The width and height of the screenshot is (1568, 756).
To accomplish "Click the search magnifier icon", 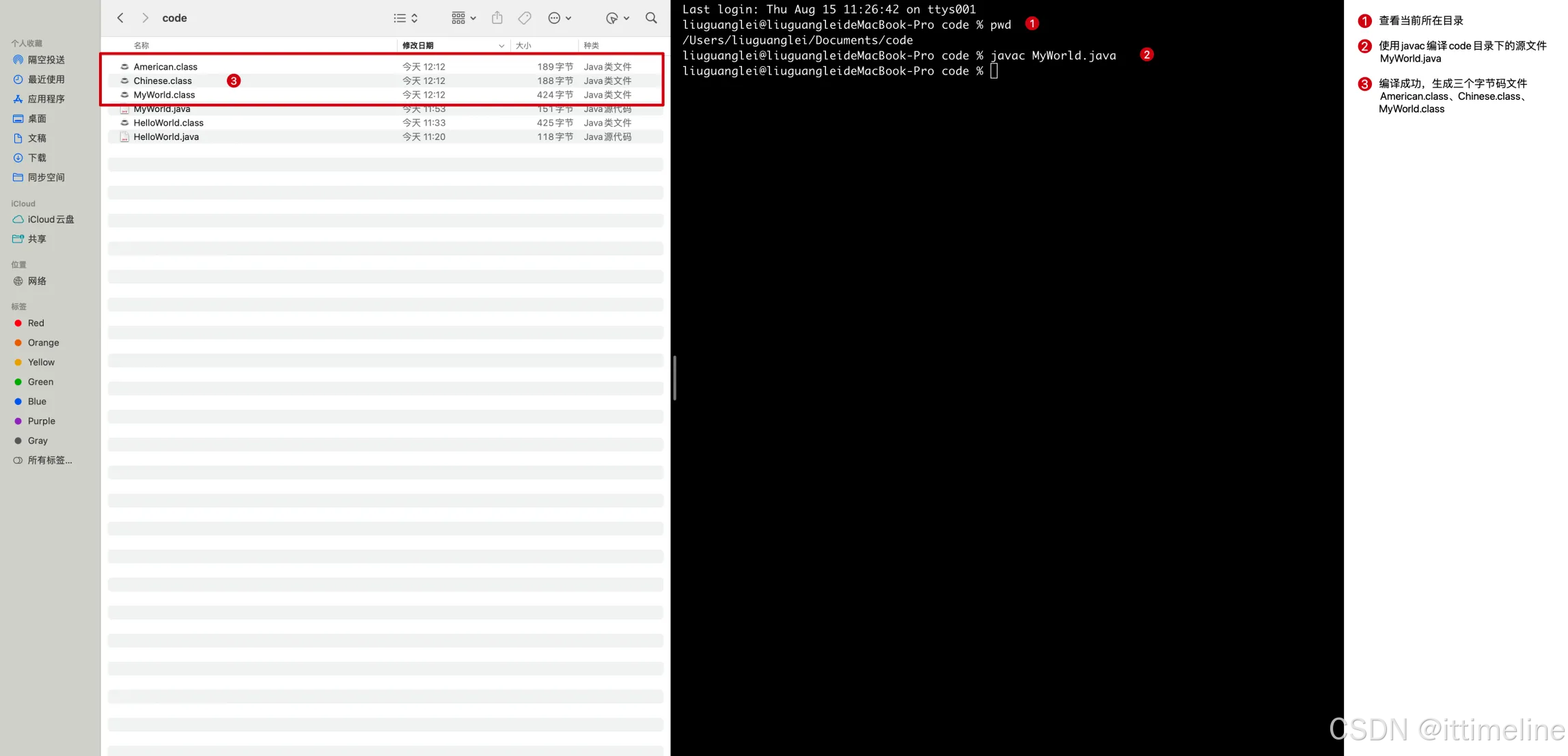I will click(651, 18).
